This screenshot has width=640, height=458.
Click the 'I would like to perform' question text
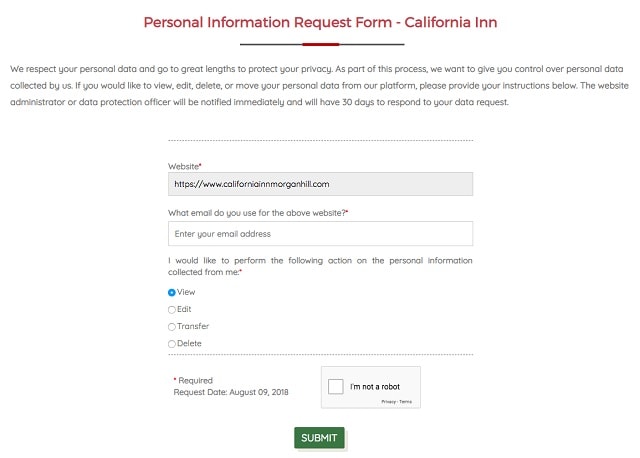[320, 266]
